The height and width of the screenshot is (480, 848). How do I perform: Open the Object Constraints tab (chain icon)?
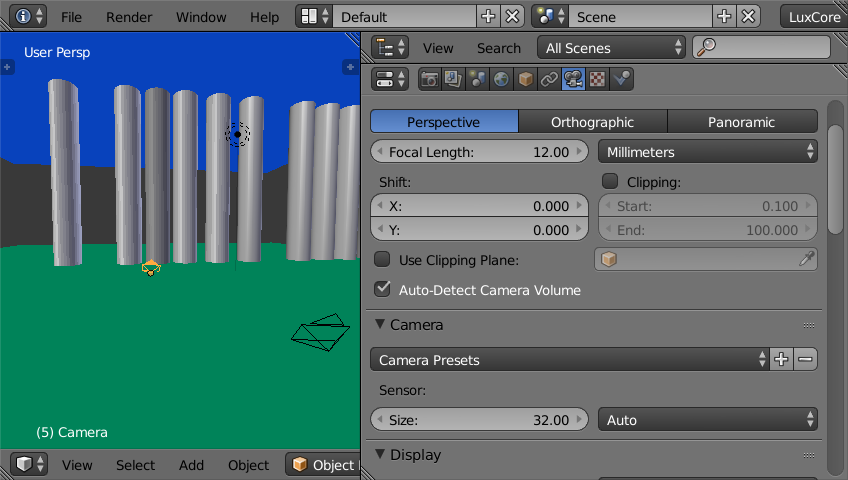click(x=549, y=80)
